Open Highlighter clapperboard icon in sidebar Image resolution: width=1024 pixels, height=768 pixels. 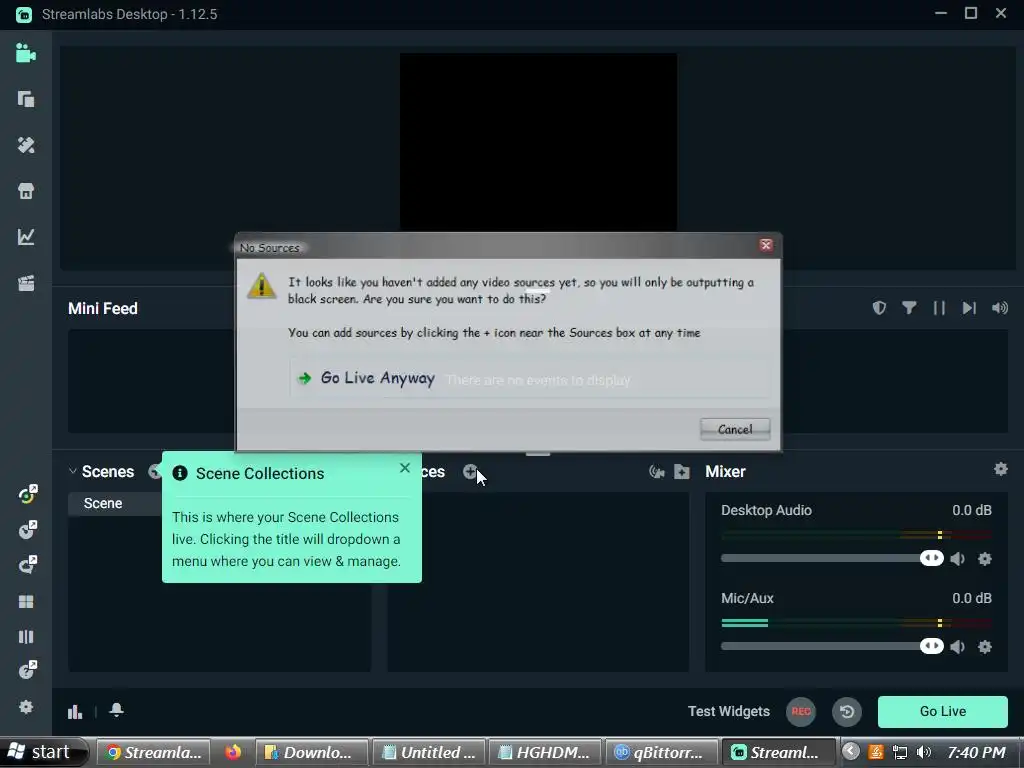pos(25,283)
